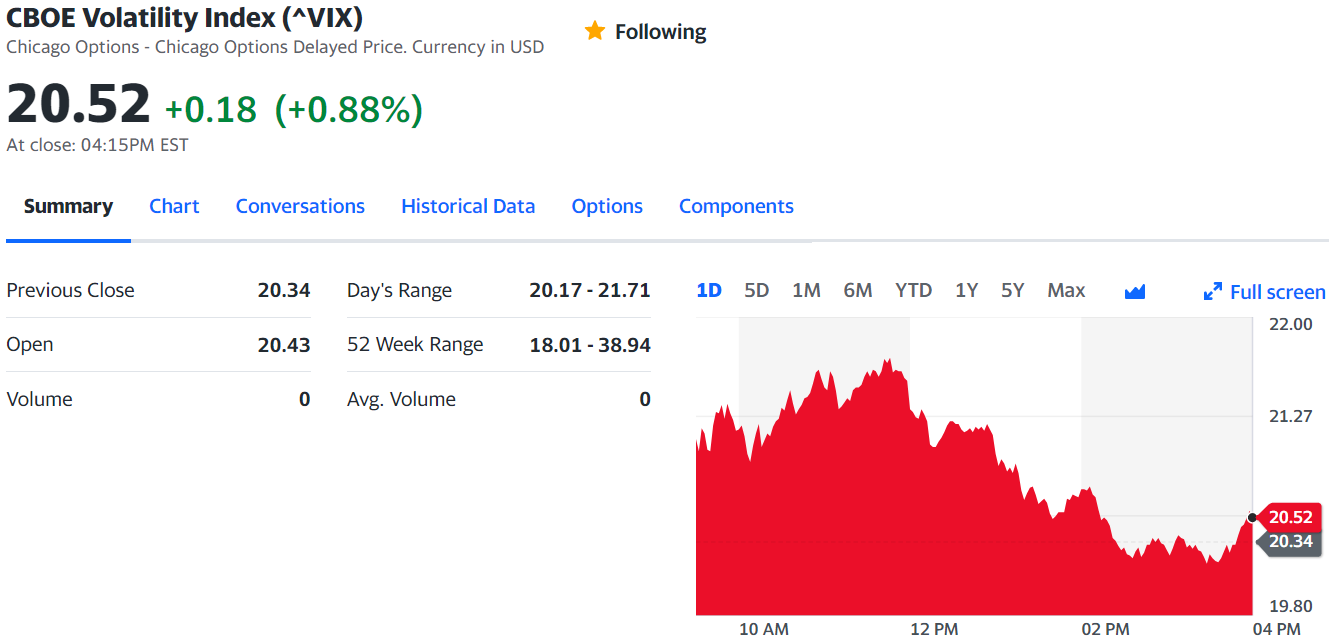The height and width of the screenshot is (640, 1329).
Task: Click the current price 20.52
Action: tap(78, 103)
